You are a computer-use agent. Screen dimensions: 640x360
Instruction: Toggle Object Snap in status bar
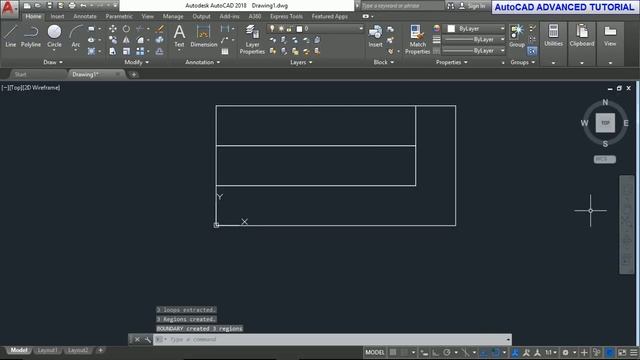tap(496, 352)
